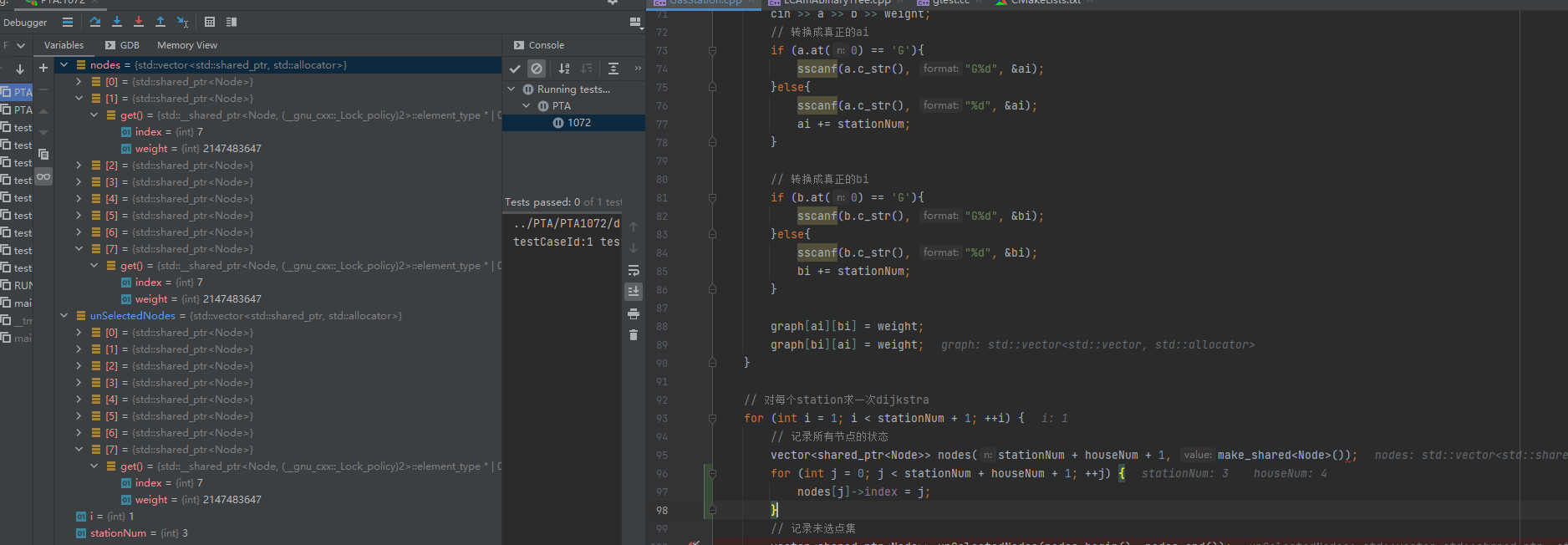Click the Print console output icon
This screenshot has height=545, width=1568.
click(x=634, y=313)
